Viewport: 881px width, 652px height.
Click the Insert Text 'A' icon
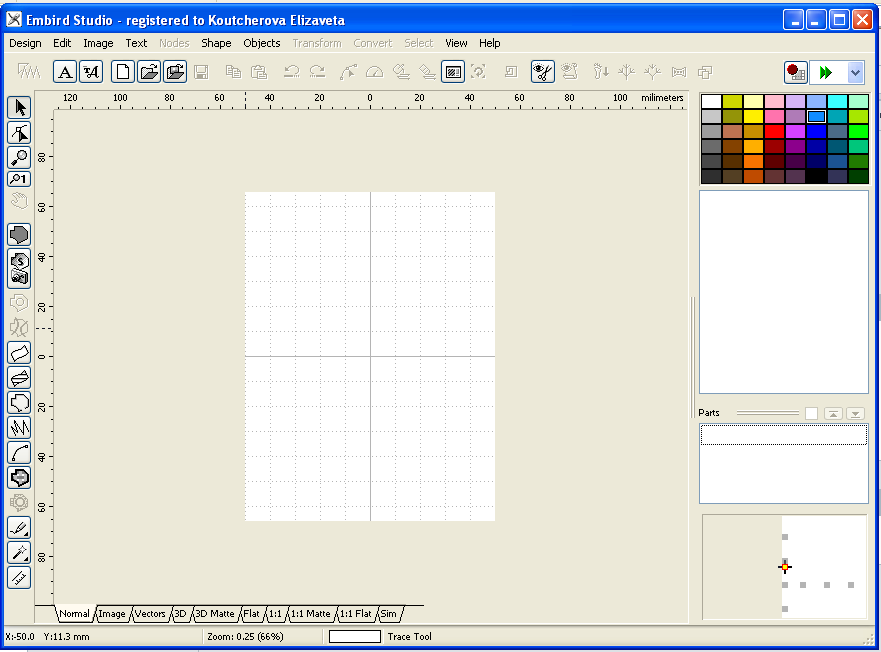(x=65, y=72)
